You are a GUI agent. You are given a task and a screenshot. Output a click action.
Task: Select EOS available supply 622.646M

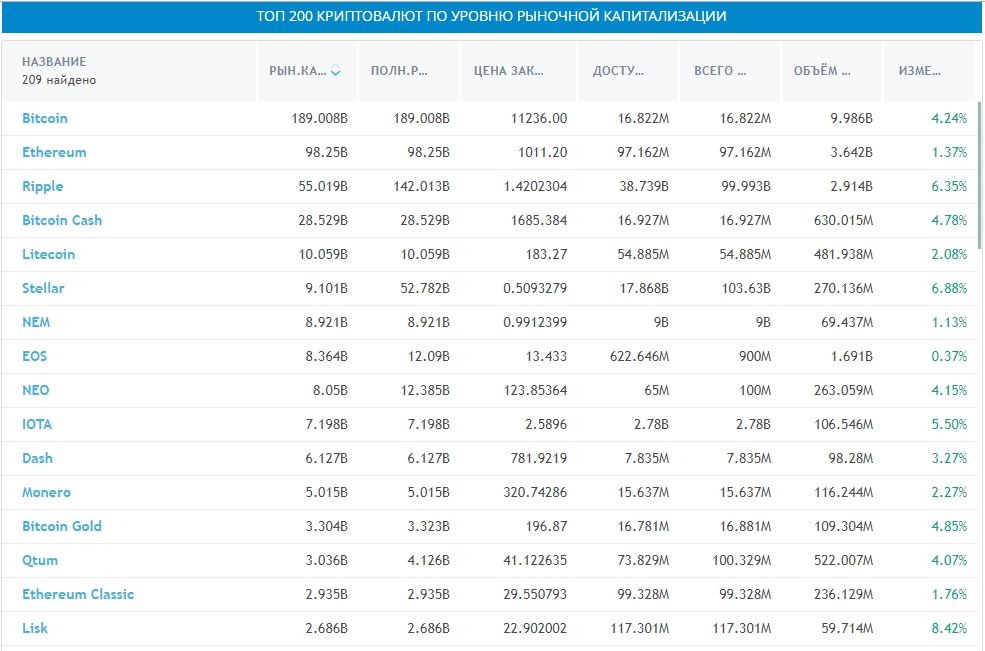pyautogui.click(x=639, y=356)
